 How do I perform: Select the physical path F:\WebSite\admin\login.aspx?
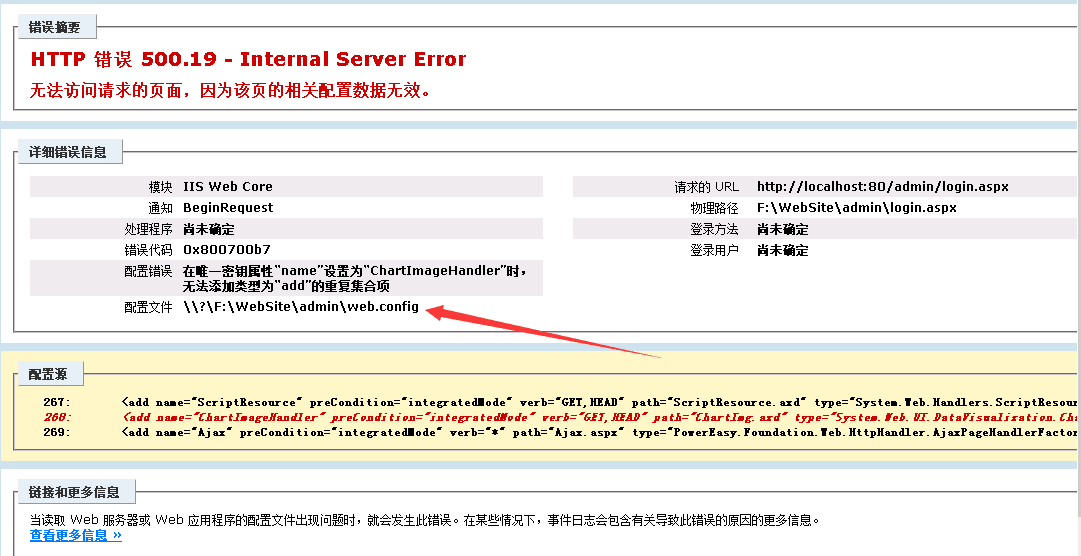[856, 208]
